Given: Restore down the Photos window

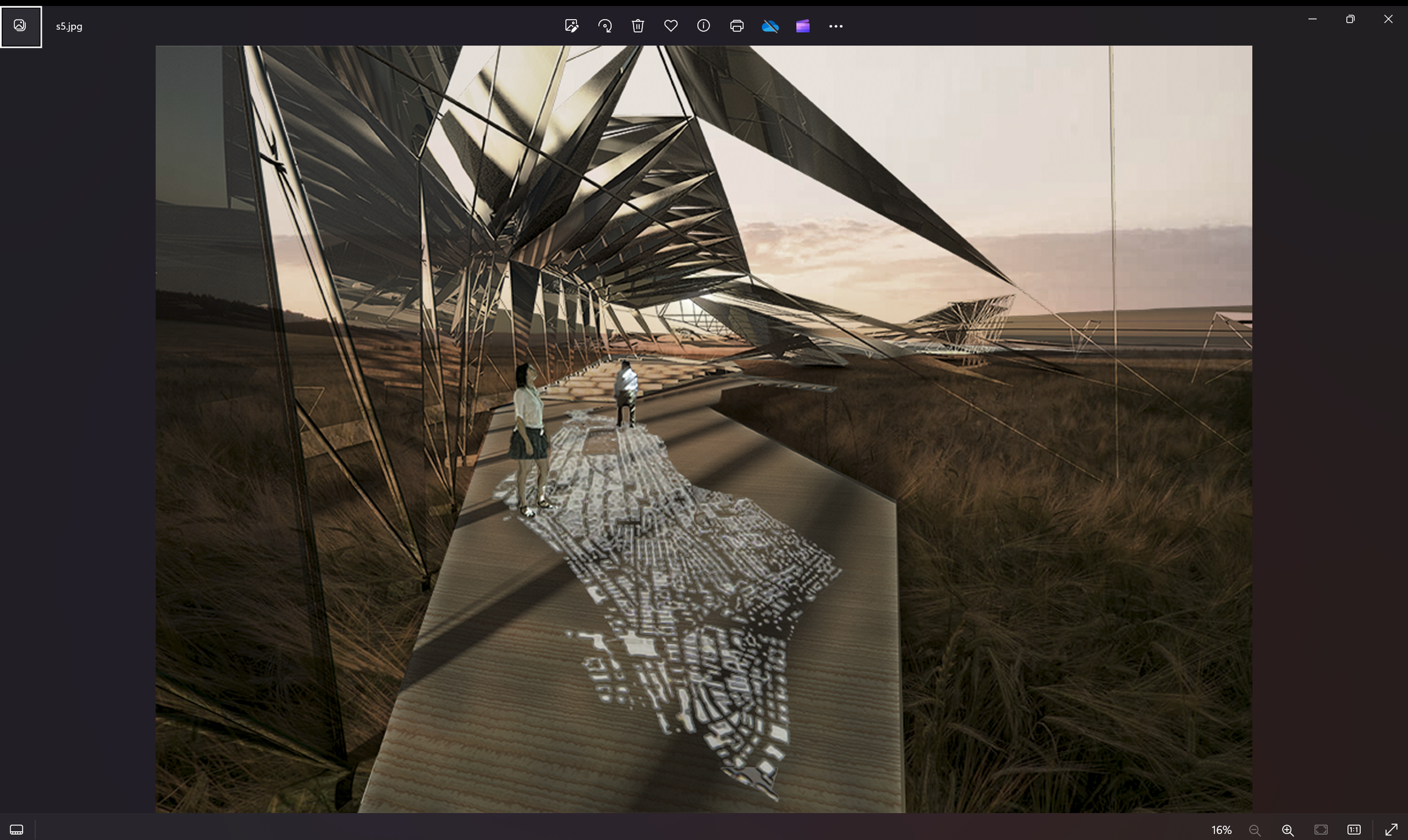Looking at the screenshot, I should pos(1350,19).
